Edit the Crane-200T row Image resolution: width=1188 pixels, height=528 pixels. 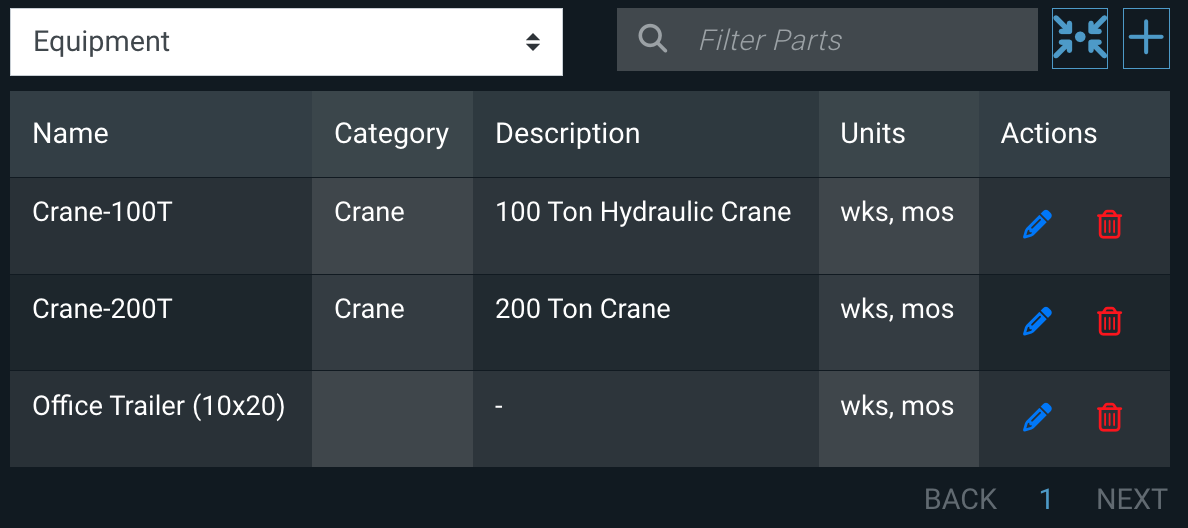point(1038,322)
